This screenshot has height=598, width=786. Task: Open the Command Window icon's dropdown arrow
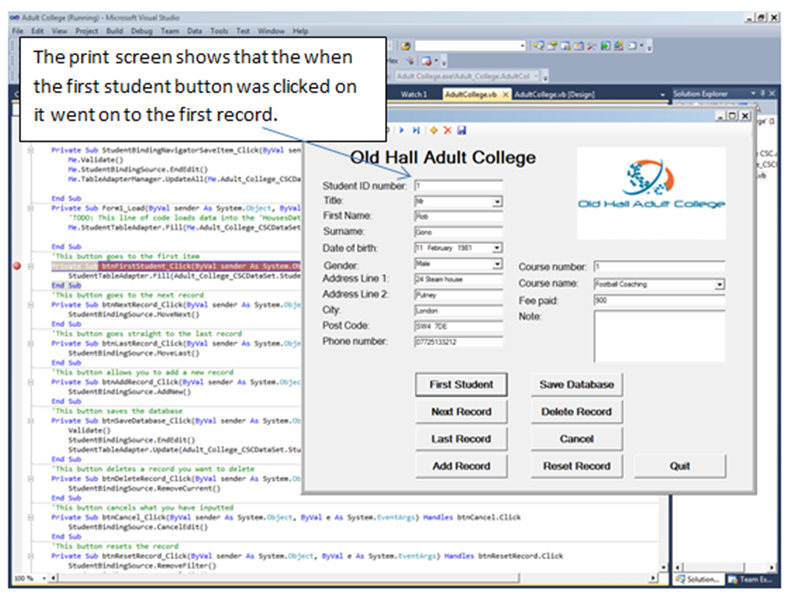[x=642, y=46]
